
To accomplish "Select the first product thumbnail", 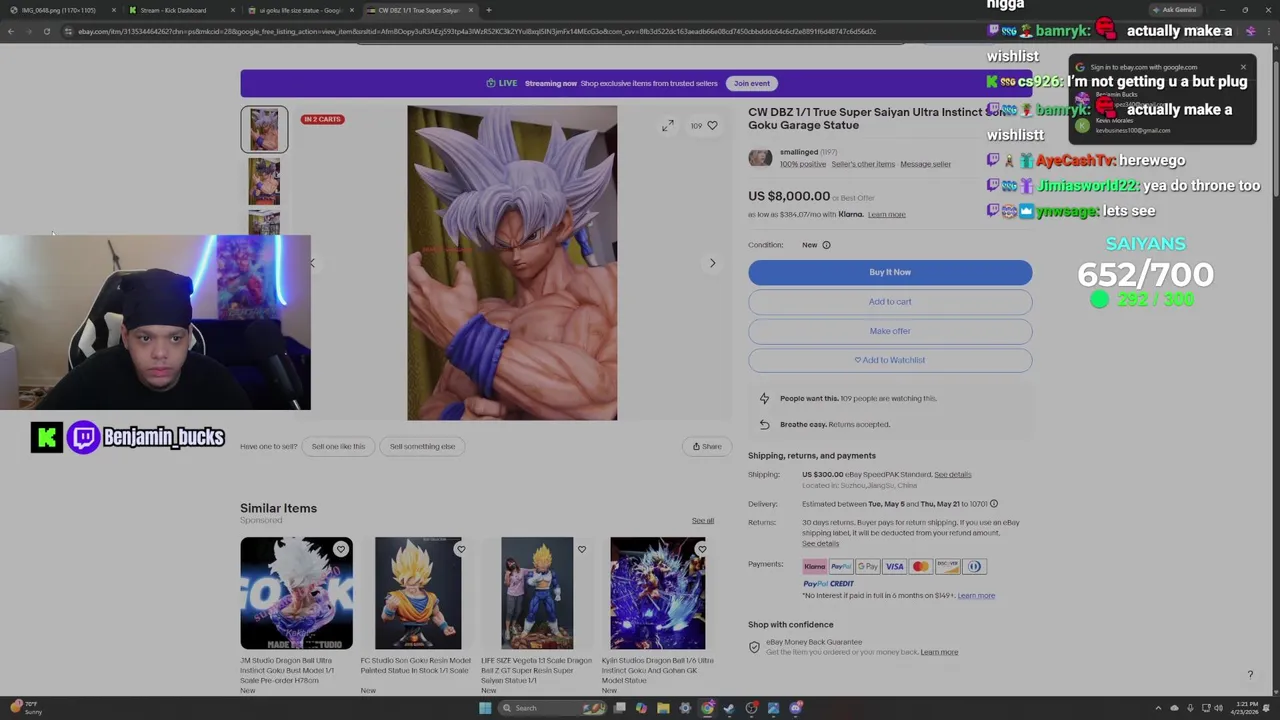I will click(x=264, y=130).
